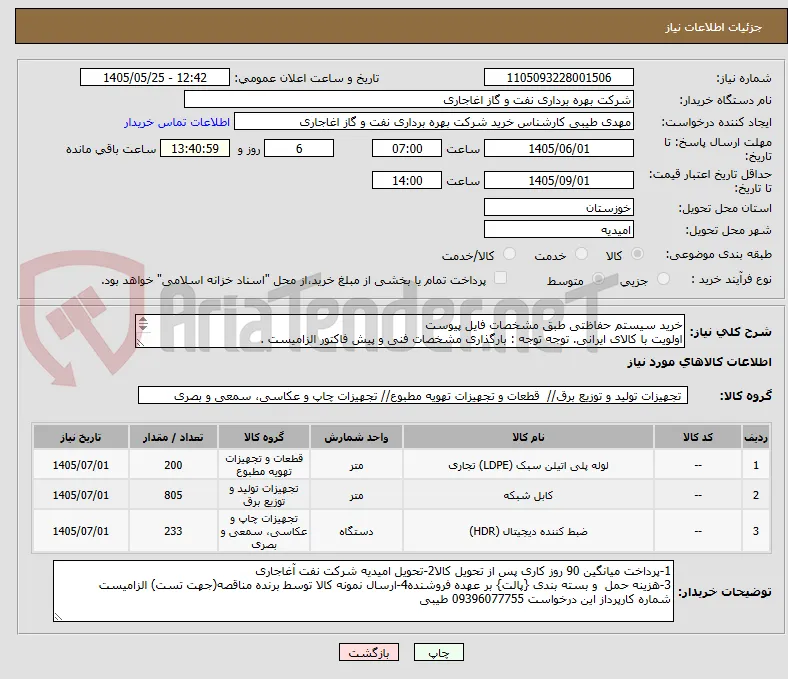Click the price validity date 1405/09/01
Screen dimensions: 788x679
(x=559, y=180)
